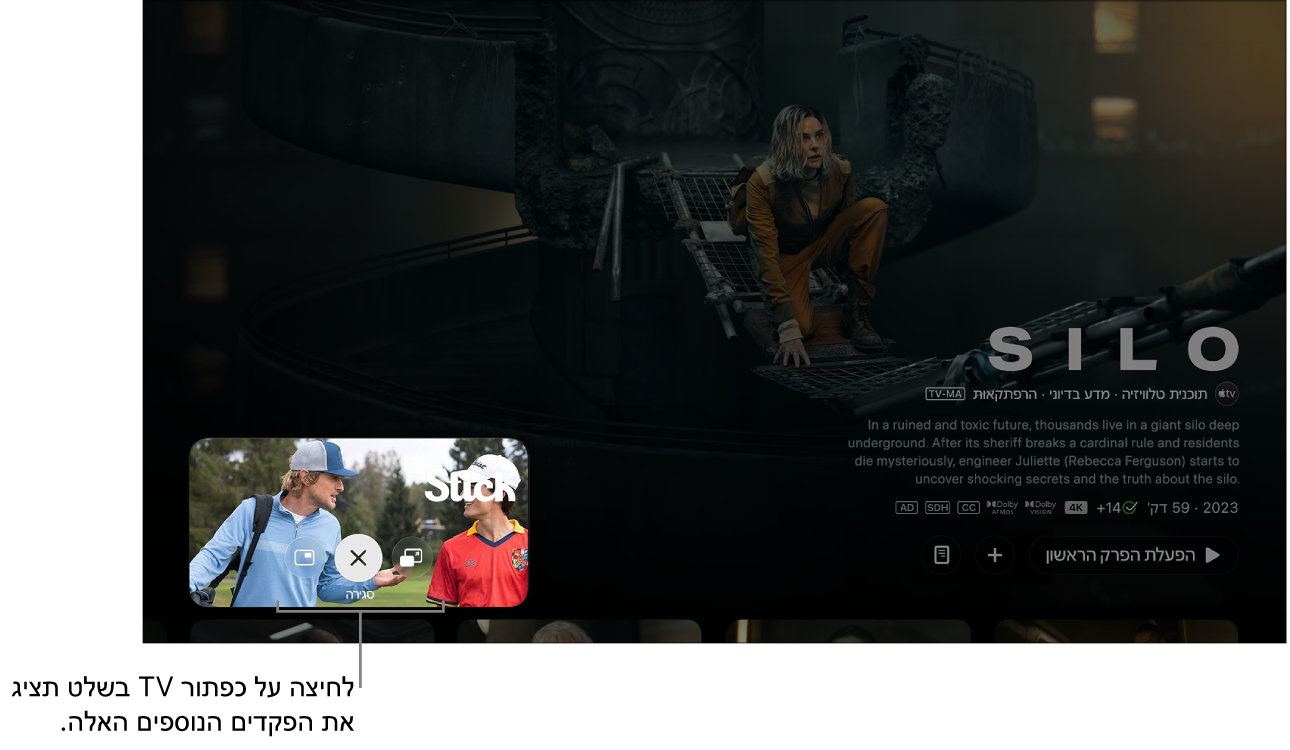Click the CC closed captions badge

click(x=969, y=508)
